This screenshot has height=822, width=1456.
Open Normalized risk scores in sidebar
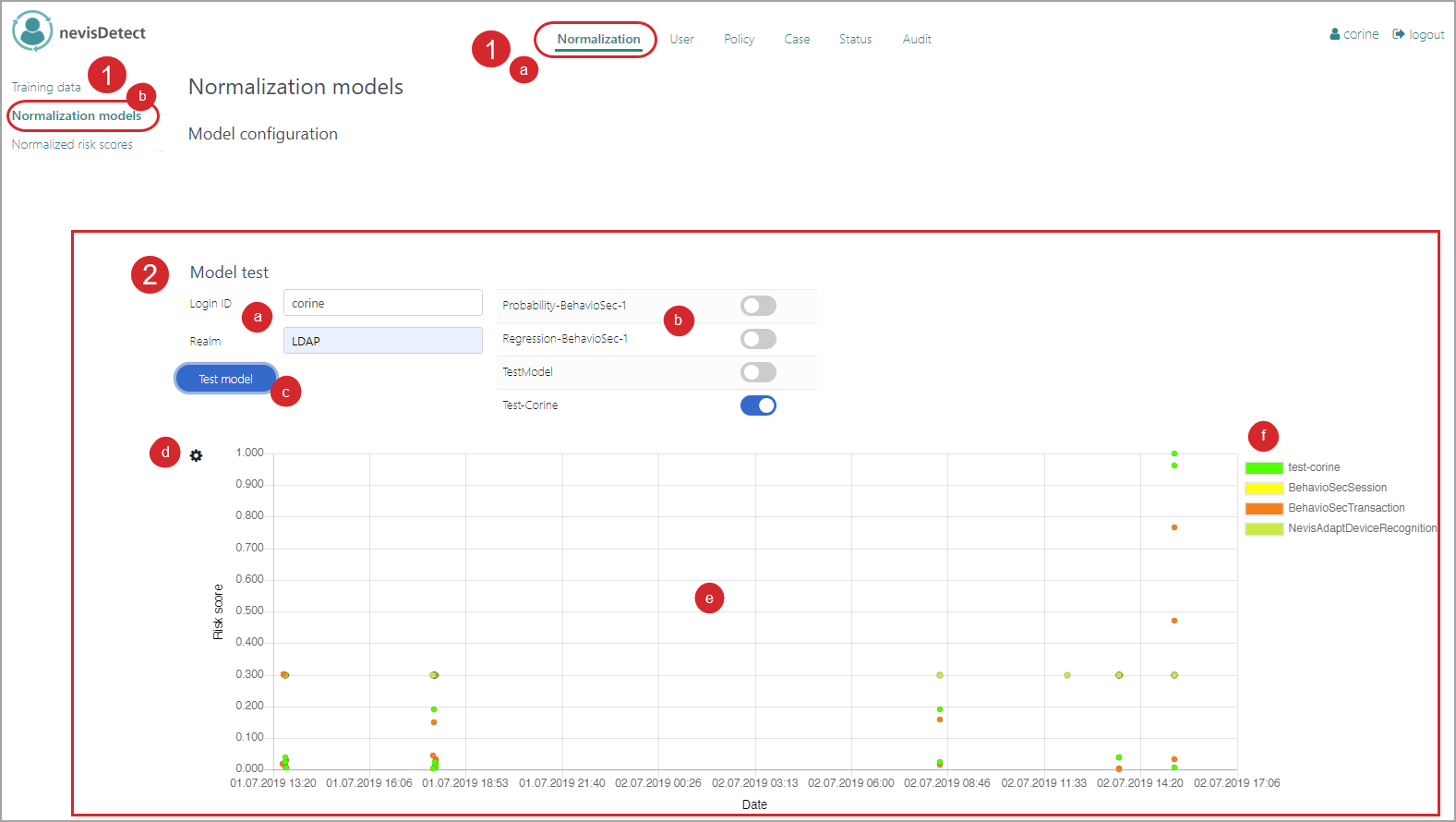[x=72, y=145]
